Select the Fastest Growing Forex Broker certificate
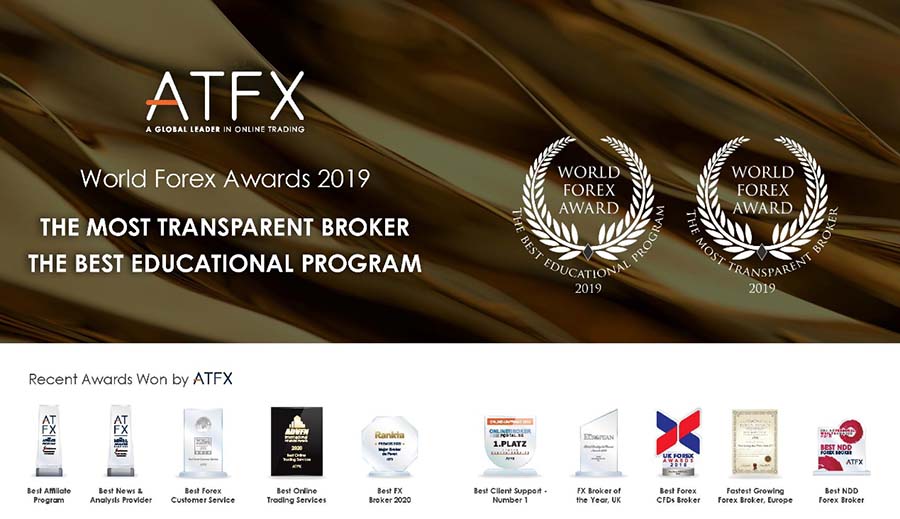Image resolution: width=900 pixels, height=519 pixels. [755, 443]
